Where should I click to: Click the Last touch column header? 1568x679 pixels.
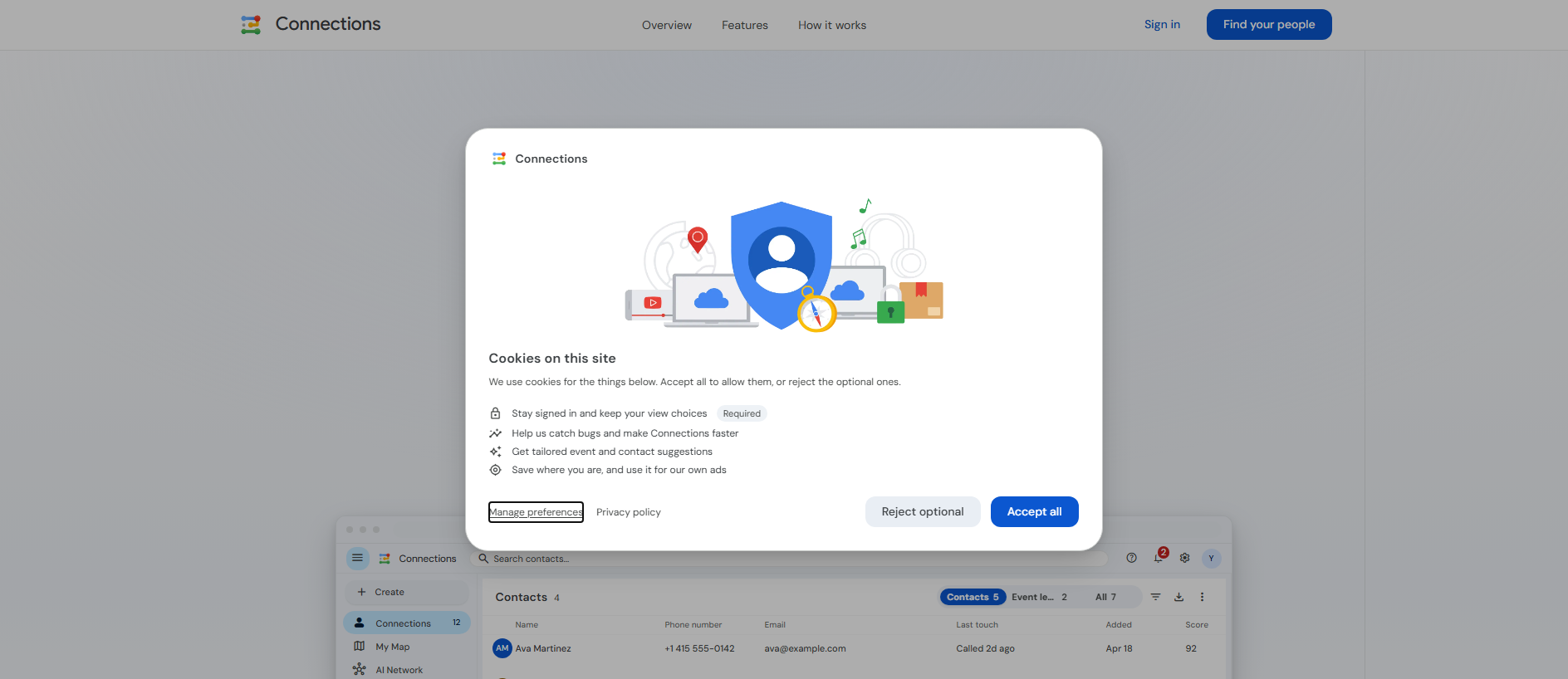tap(978, 625)
